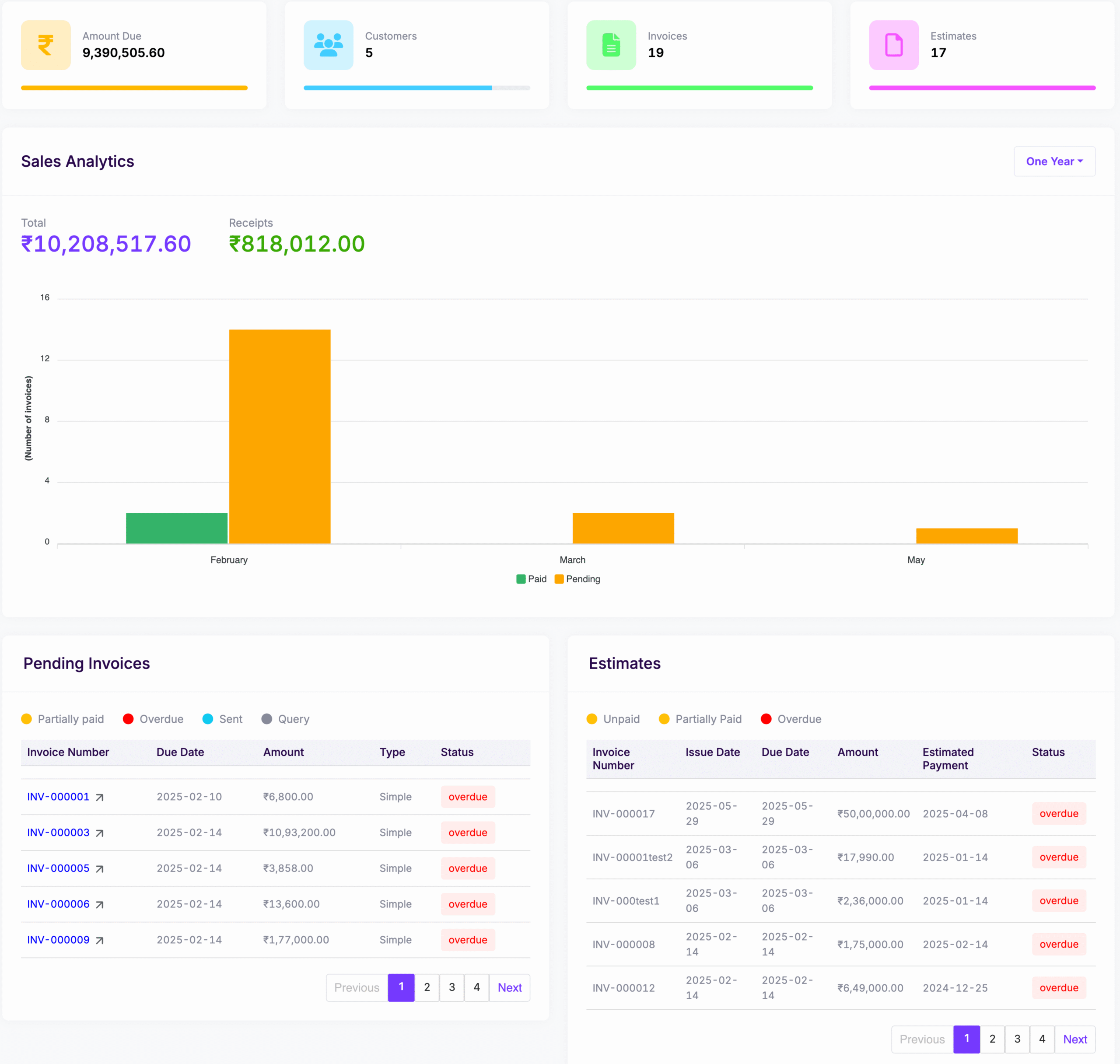Select Sent filter dot in Pending Invoices
This screenshot has height=1064, width=1120.
(x=207, y=719)
